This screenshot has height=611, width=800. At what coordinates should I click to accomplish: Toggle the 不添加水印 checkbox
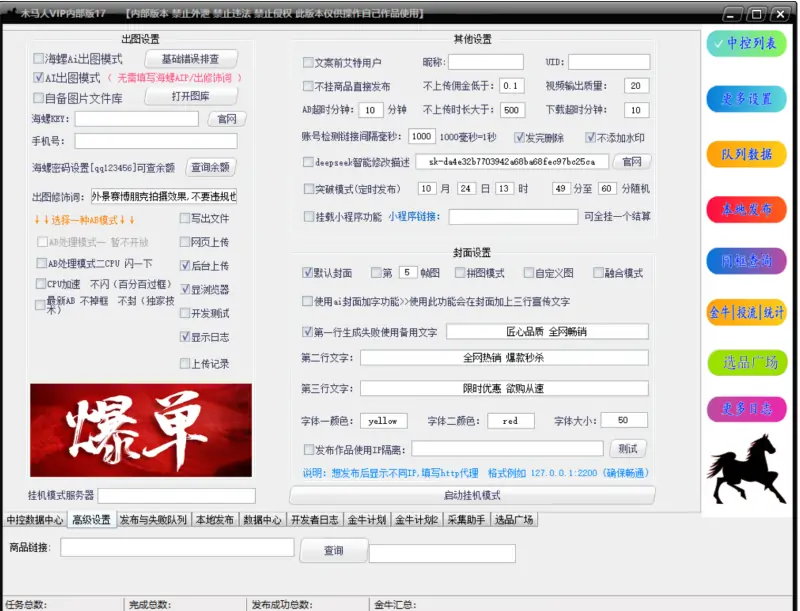click(591, 136)
